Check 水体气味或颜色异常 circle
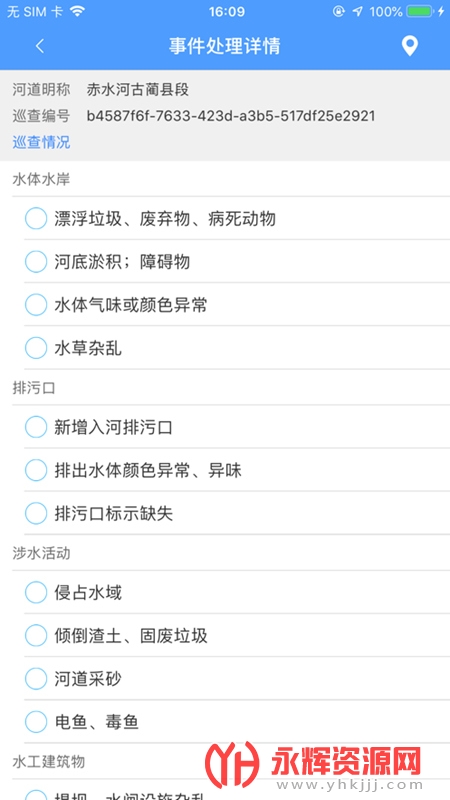The width and height of the screenshot is (450, 800). 36,305
